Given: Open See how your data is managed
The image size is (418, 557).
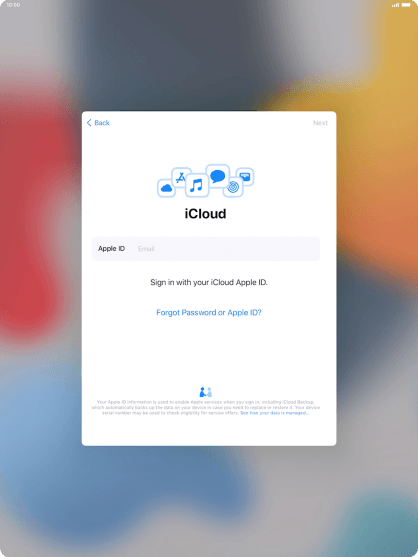Looking at the screenshot, I should pos(275,413).
